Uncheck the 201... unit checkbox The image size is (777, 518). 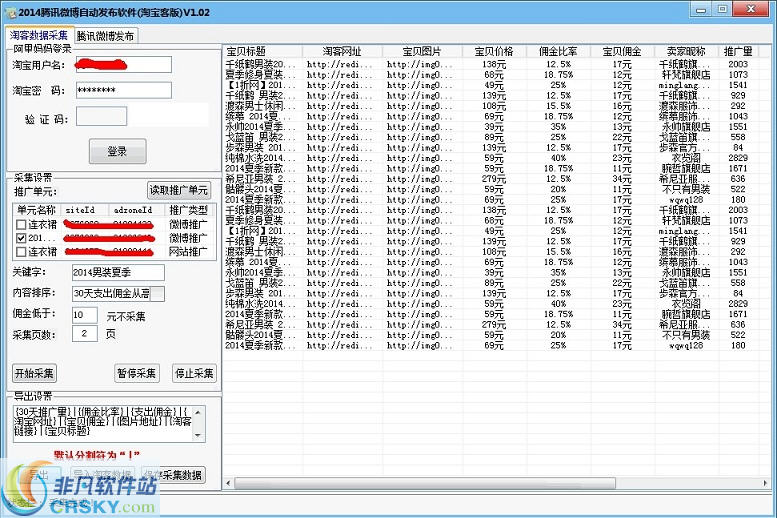pyautogui.click(x=21, y=238)
